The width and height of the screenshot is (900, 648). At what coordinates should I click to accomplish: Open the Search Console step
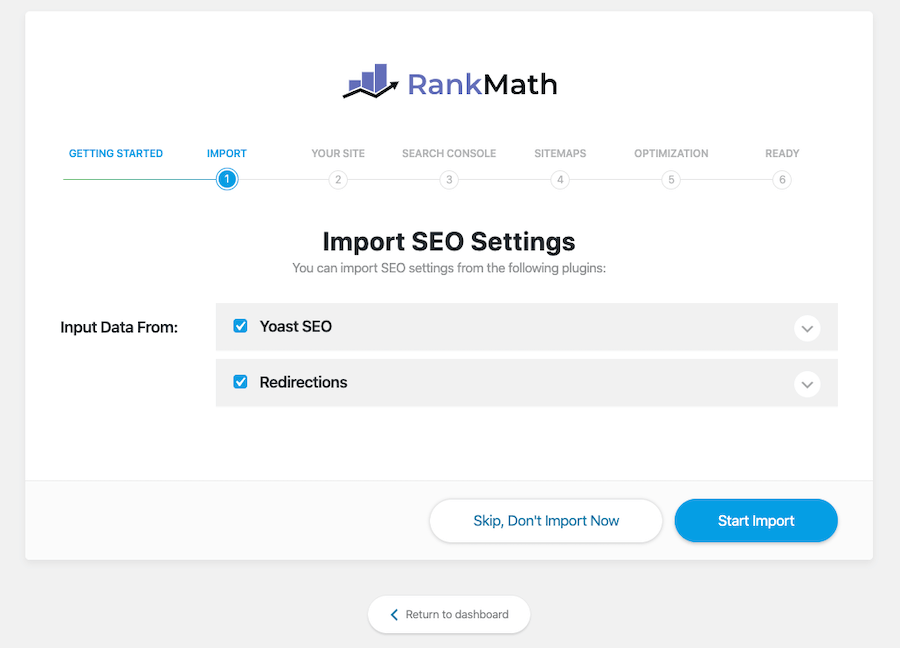click(x=449, y=153)
